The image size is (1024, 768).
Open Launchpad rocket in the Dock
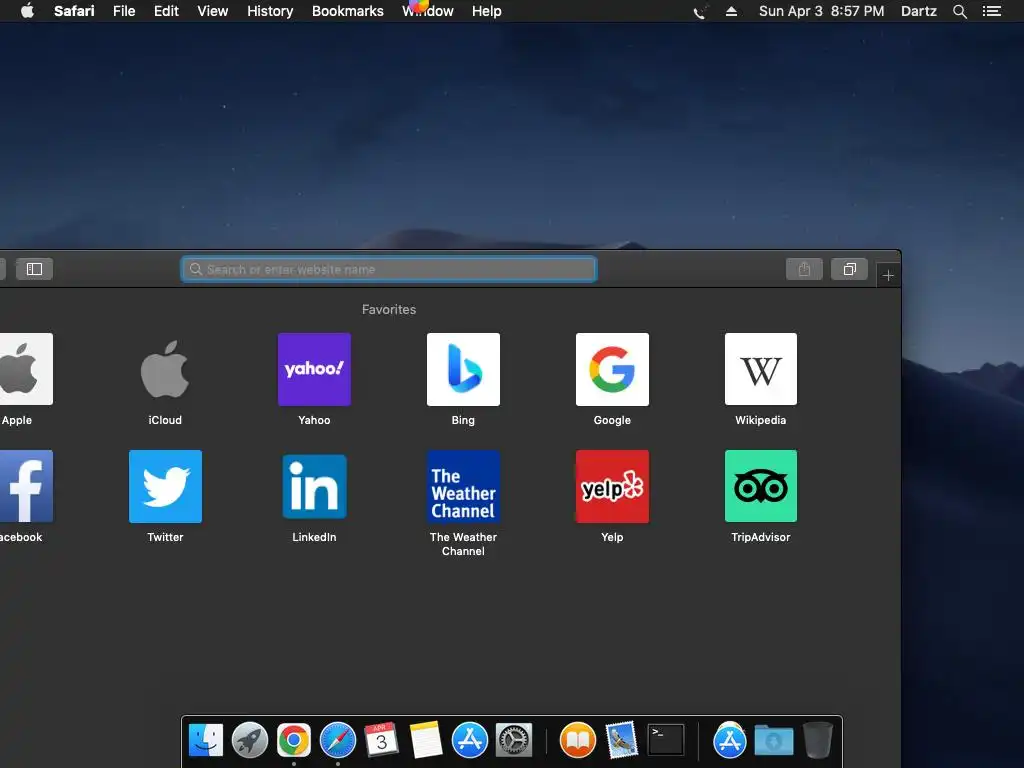[249, 740]
